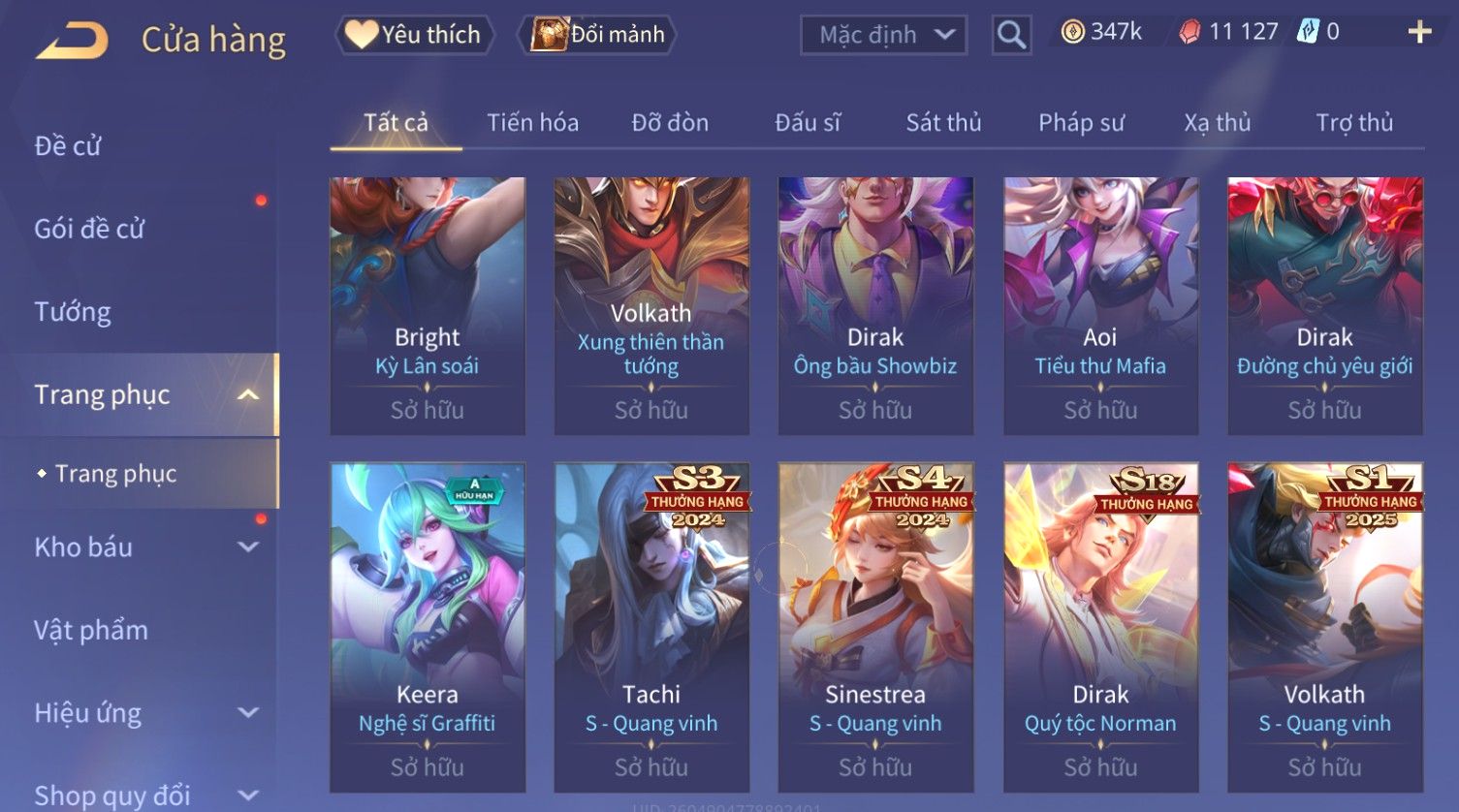The height and width of the screenshot is (812, 1459).
Task: Open the Yêu thích heart button
Action: (415, 35)
